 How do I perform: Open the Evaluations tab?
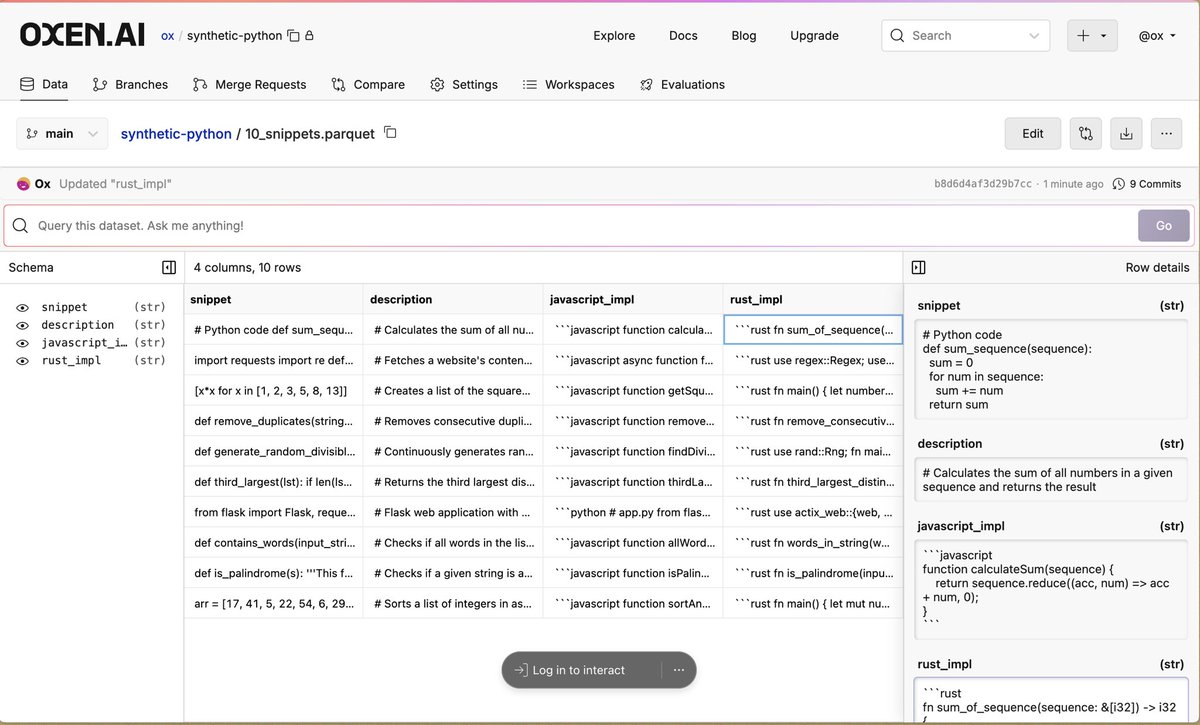pos(682,84)
